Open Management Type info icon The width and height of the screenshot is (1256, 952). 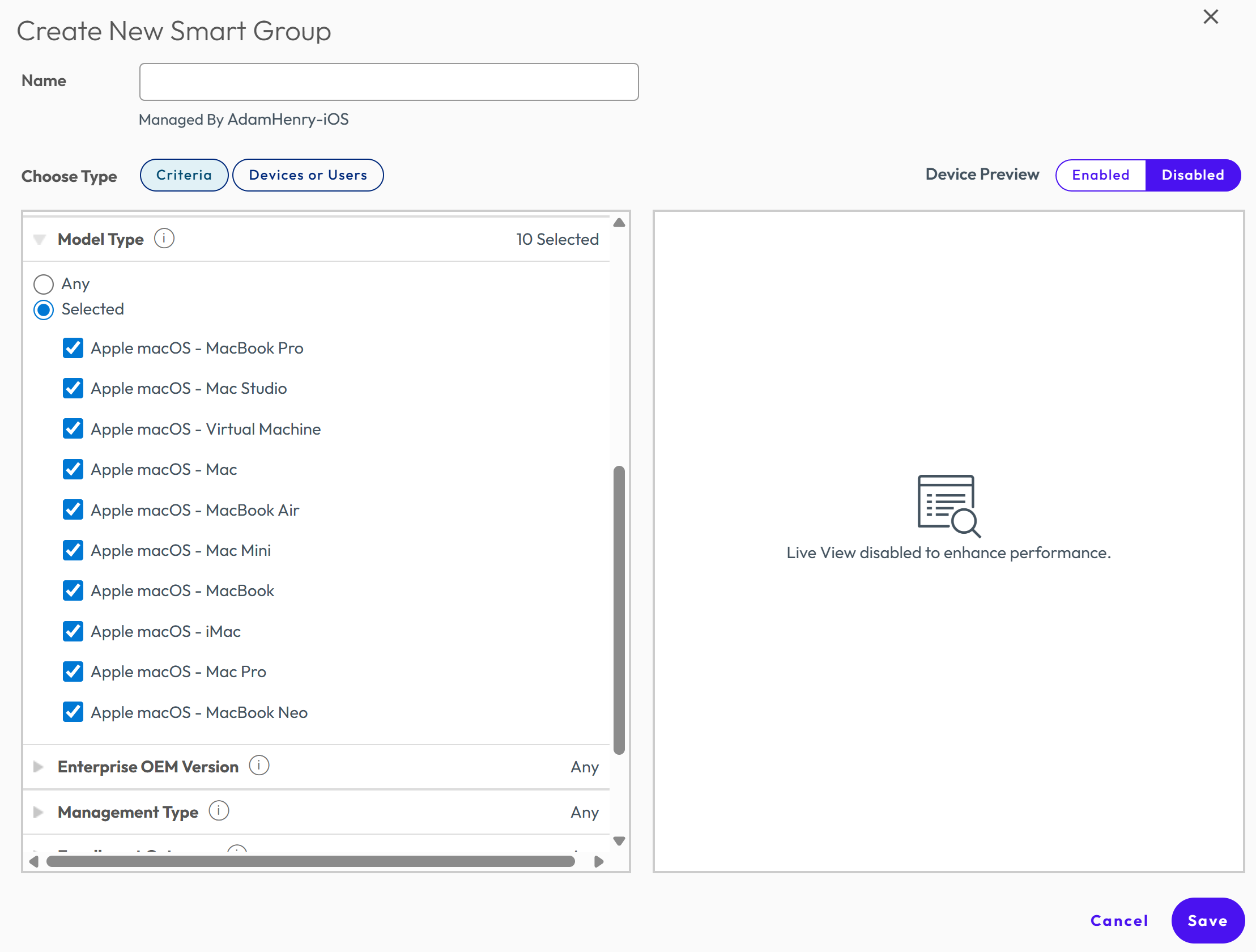click(x=219, y=811)
